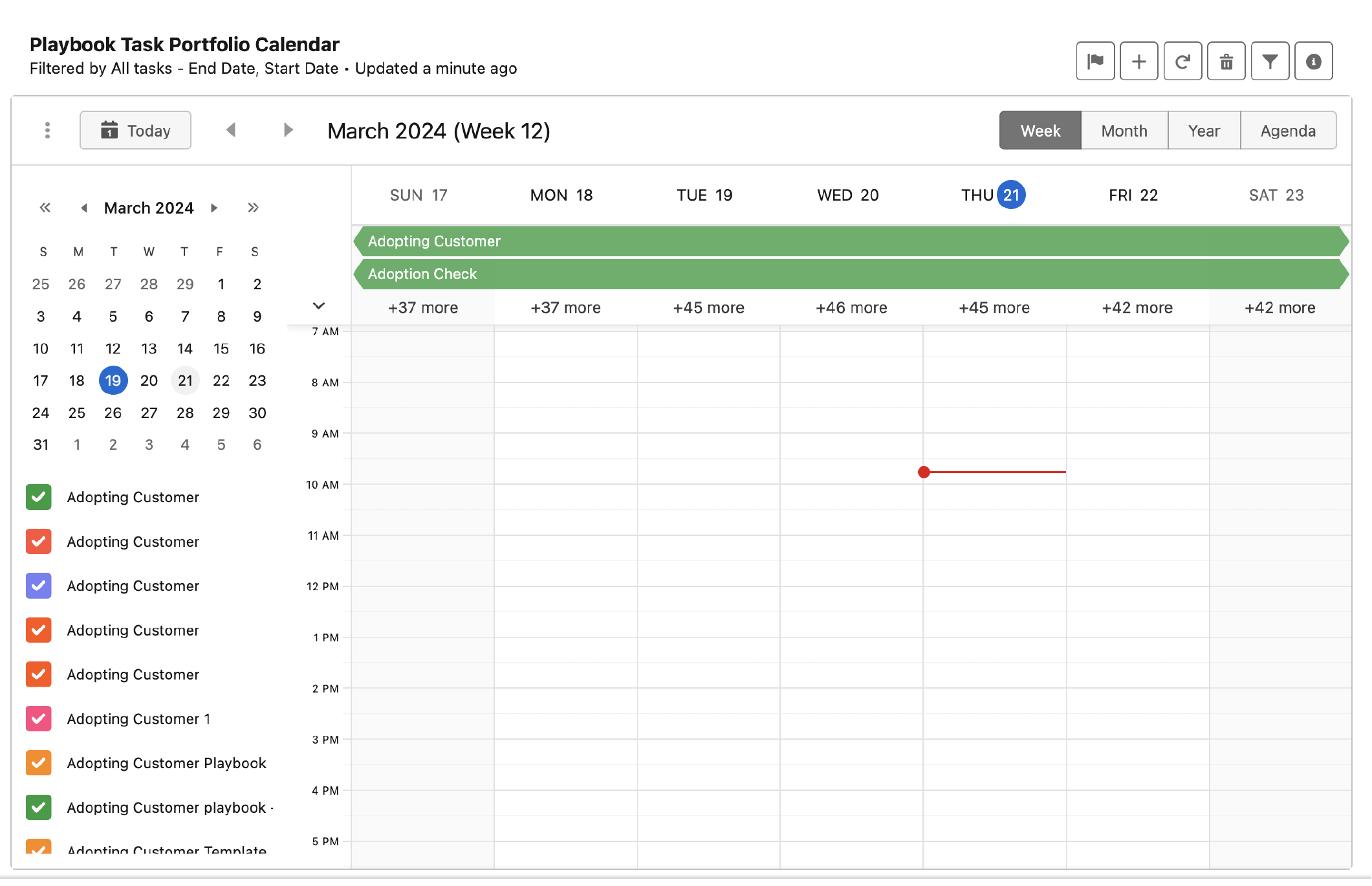The width and height of the screenshot is (1372, 886).
Task: Open the vertical three-dot options menu
Action: pos(47,130)
